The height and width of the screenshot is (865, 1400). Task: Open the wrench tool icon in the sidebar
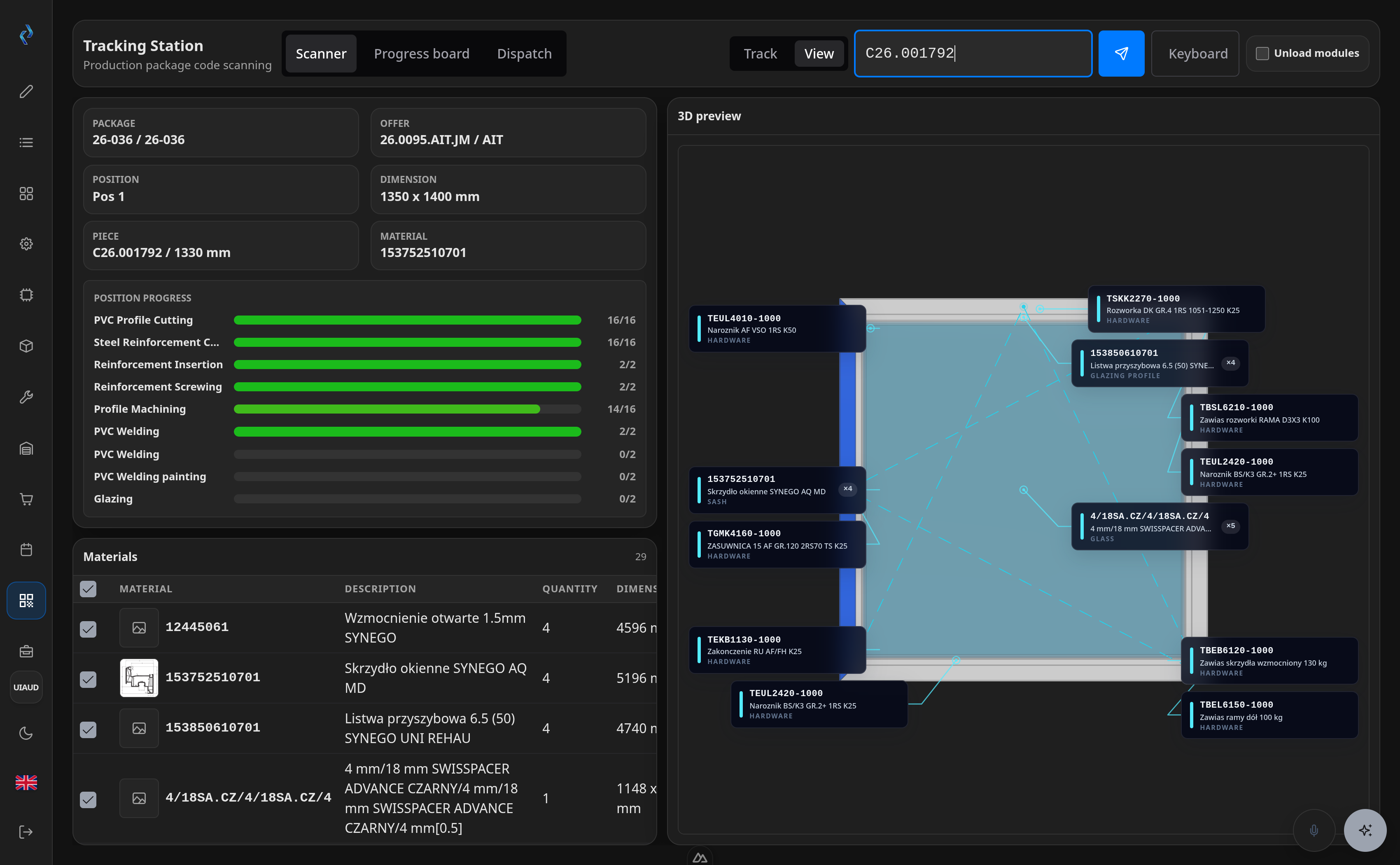pyautogui.click(x=26, y=397)
